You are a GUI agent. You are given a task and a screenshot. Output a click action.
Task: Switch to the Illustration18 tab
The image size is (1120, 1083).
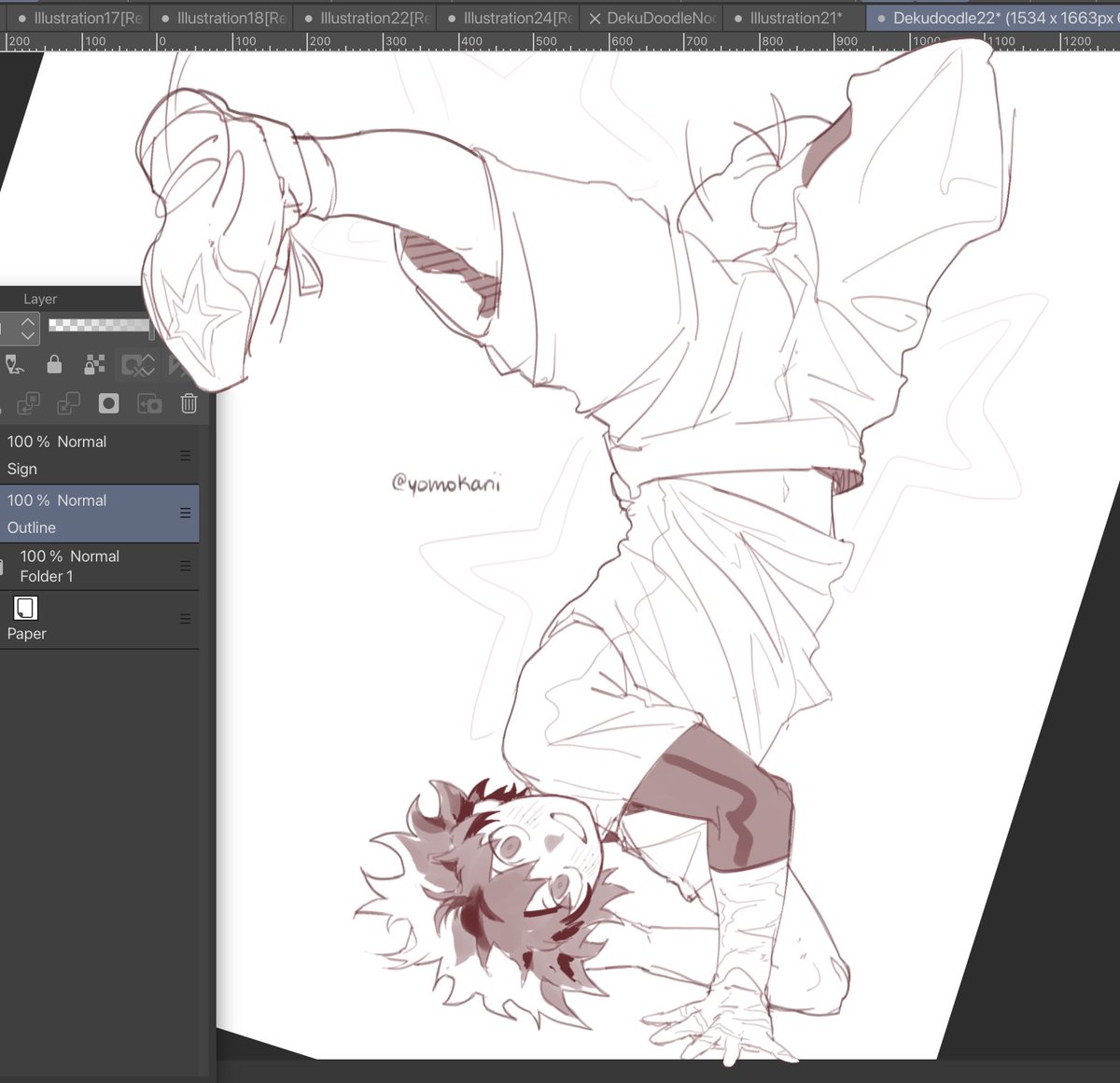221,18
